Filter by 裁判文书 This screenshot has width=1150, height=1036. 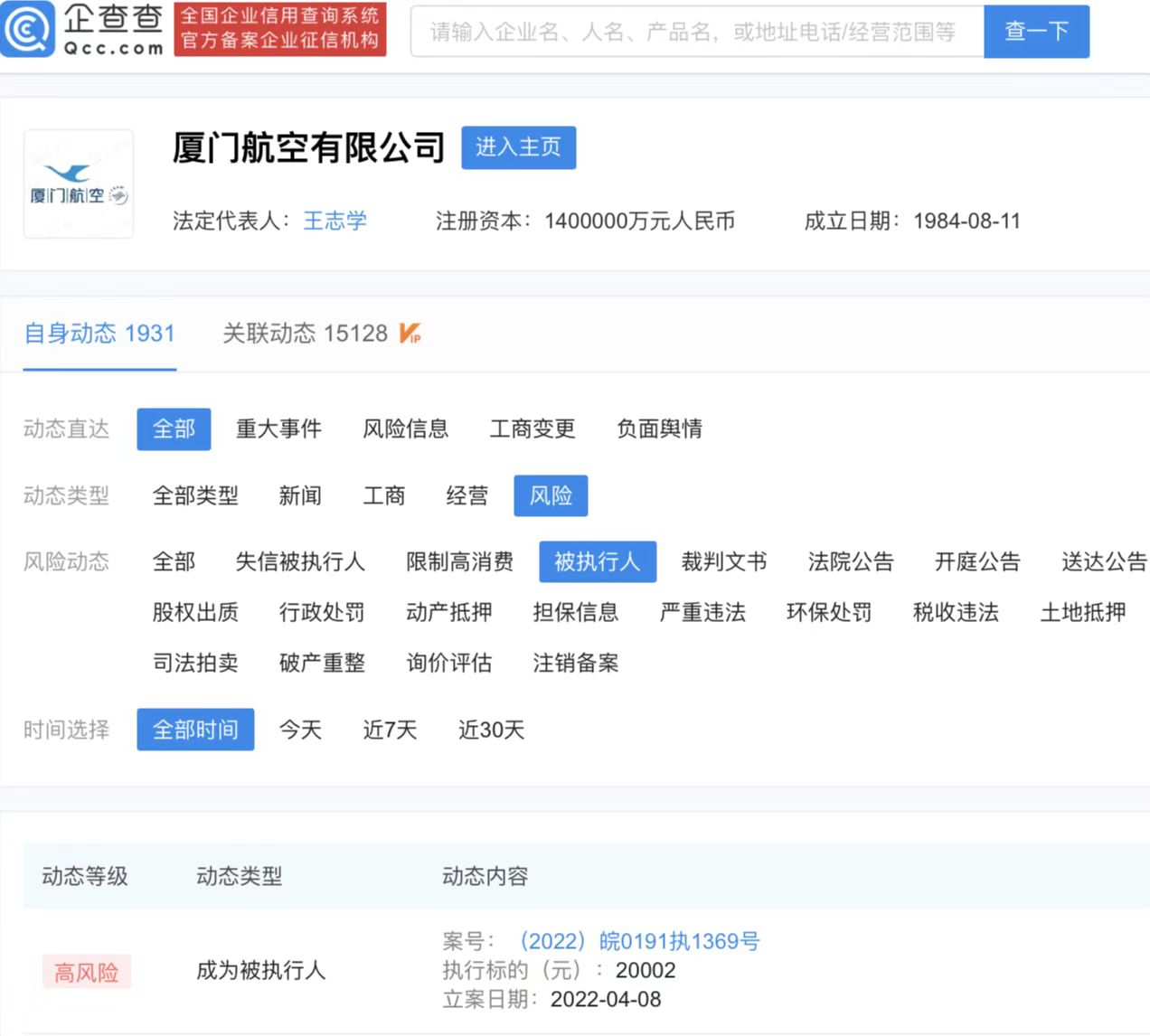point(724,561)
